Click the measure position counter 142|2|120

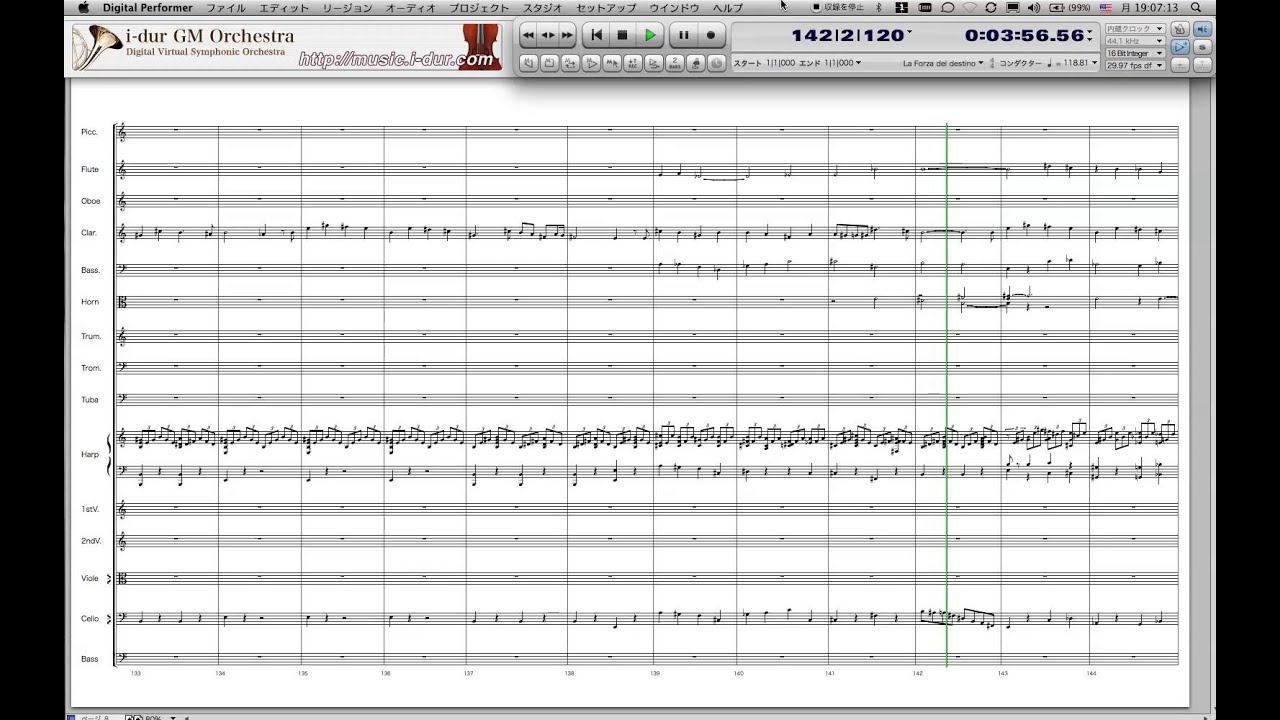coord(847,35)
